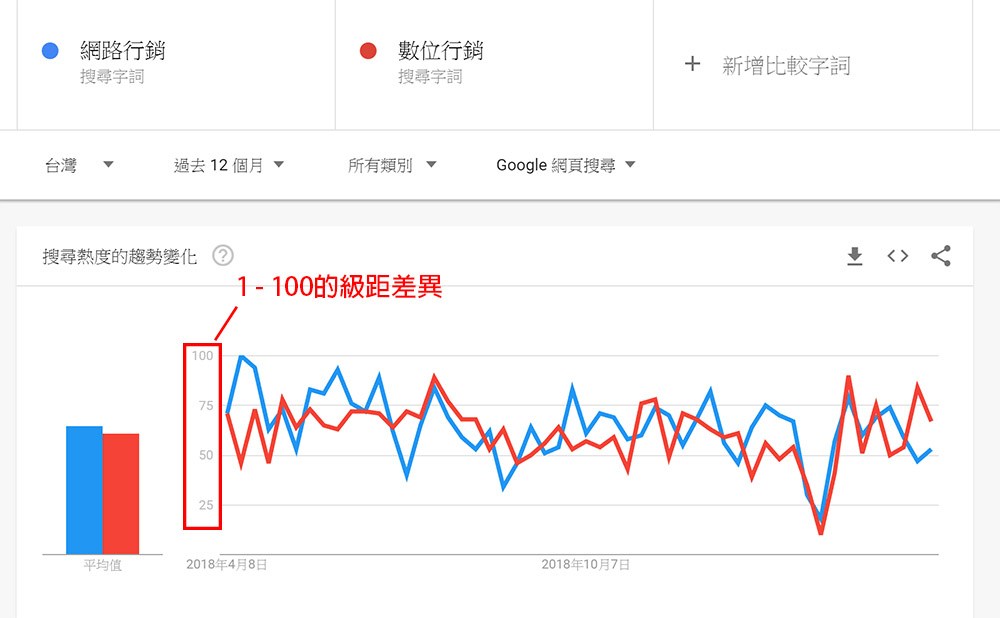
Task: Click the blue average bar
Action: 84,489
